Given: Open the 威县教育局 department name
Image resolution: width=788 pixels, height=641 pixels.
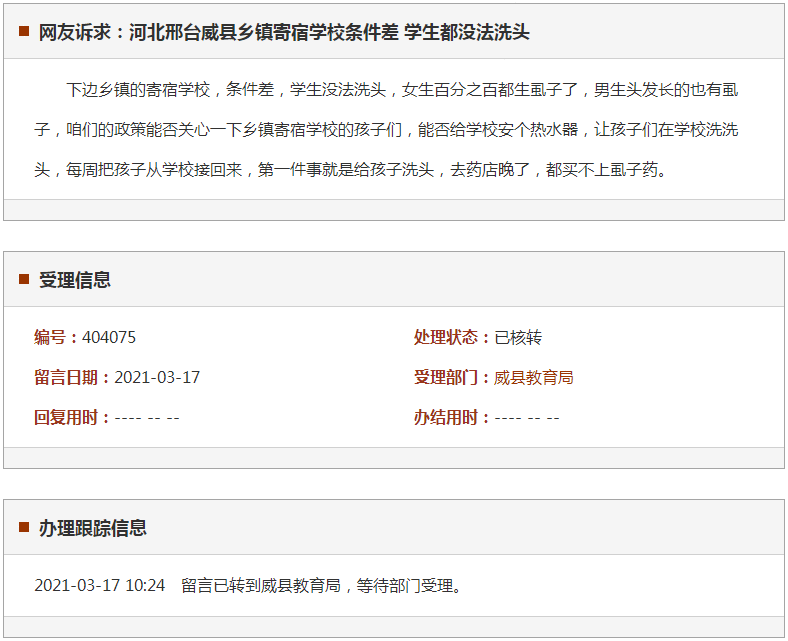Looking at the screenshot, I should pos(534,378).
